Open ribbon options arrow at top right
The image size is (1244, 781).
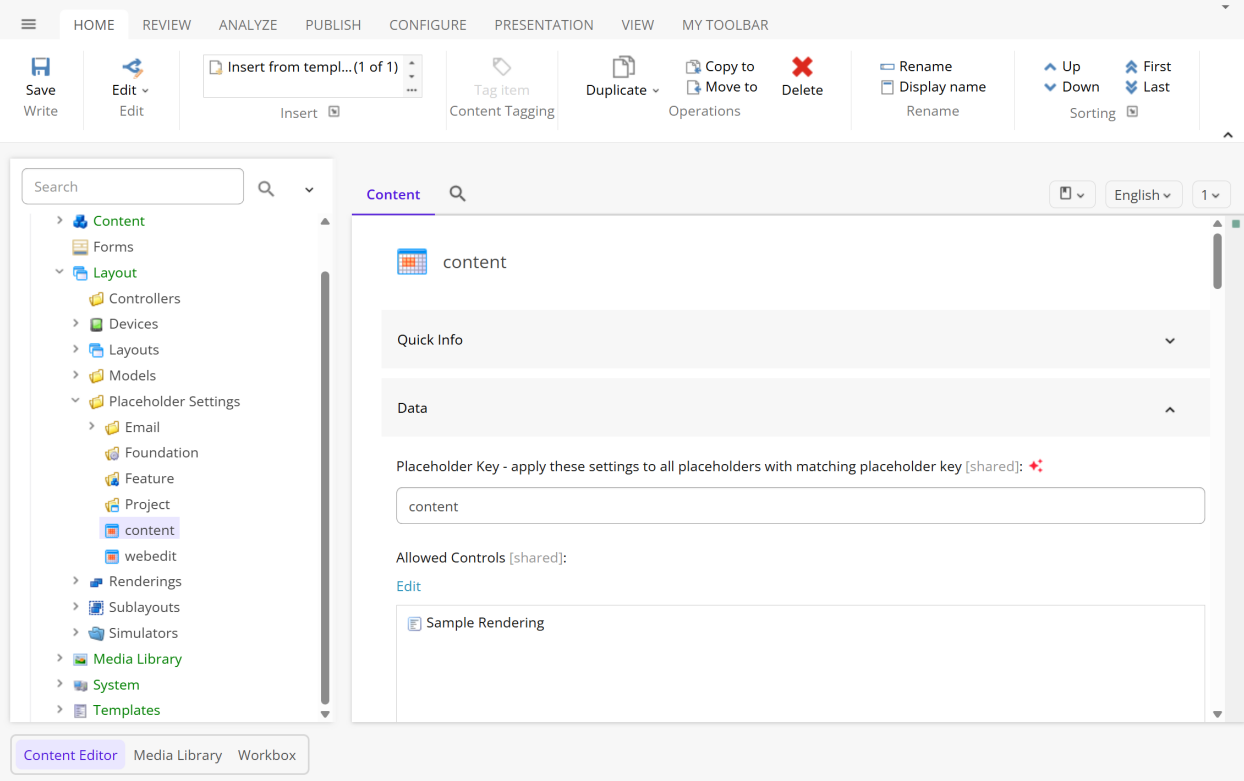click(x=1227, y=8)
